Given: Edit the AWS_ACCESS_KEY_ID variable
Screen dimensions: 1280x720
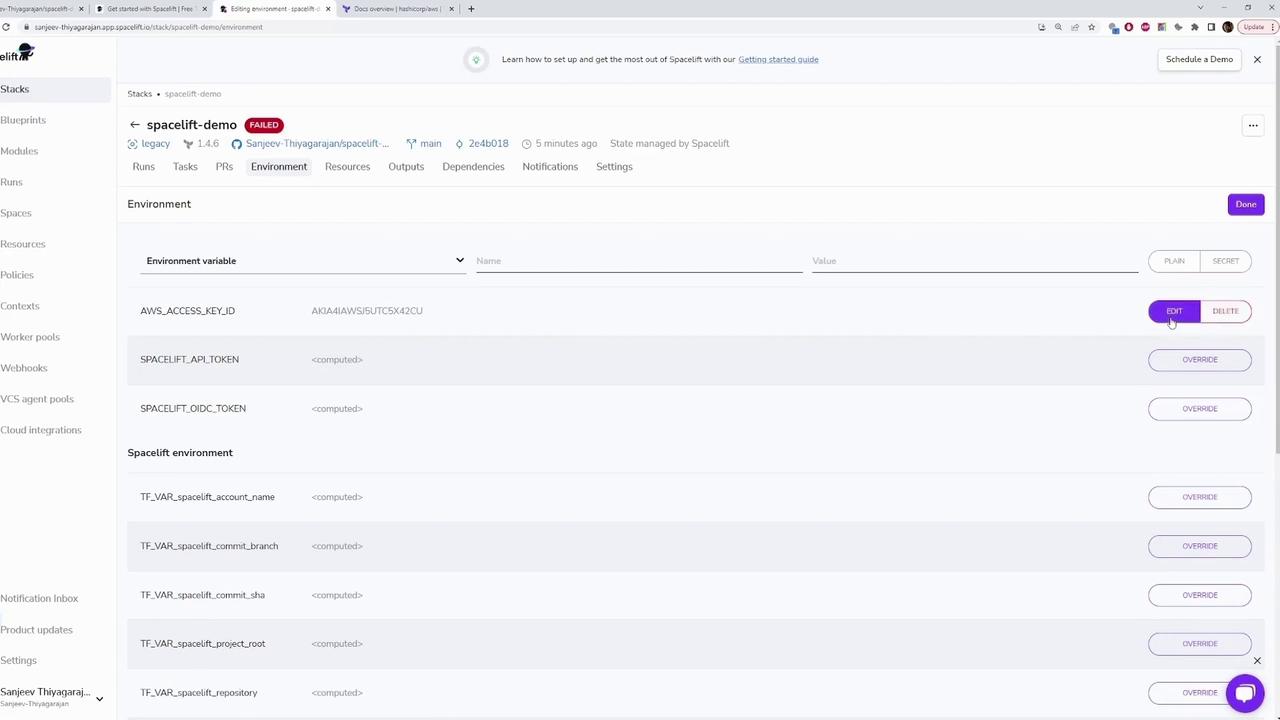Looking at the screenshot, I should coord(1174,311).
